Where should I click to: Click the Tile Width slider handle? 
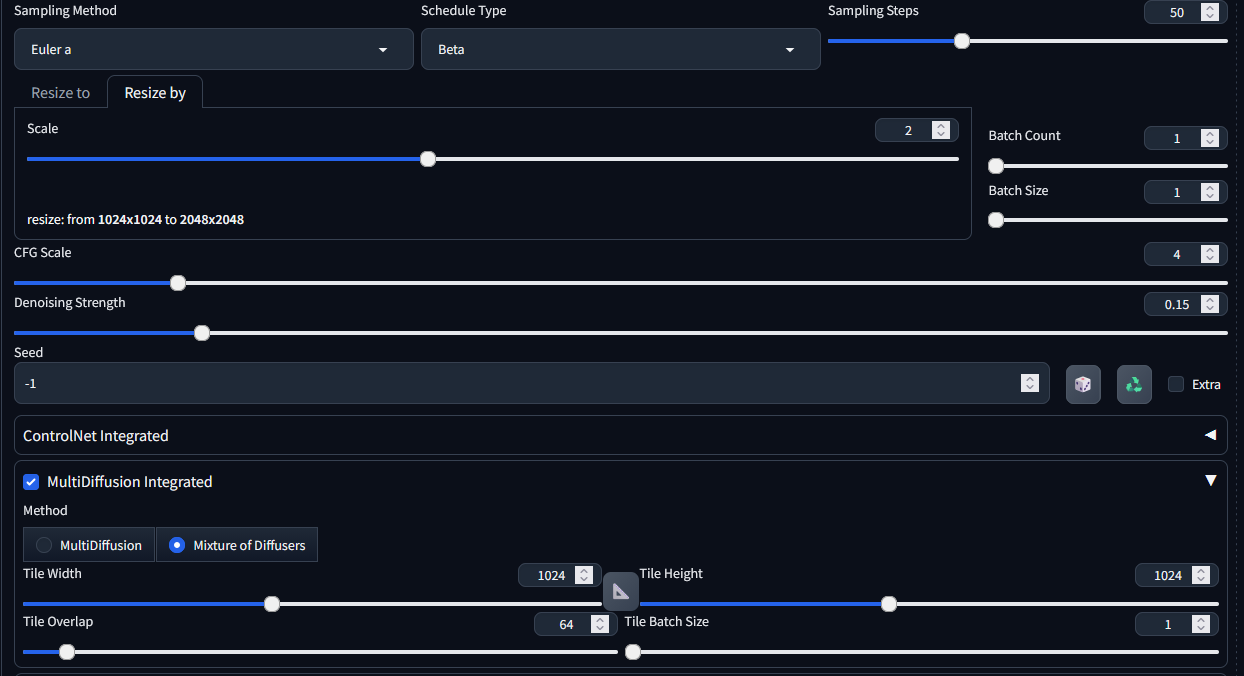tap(272, 604)
